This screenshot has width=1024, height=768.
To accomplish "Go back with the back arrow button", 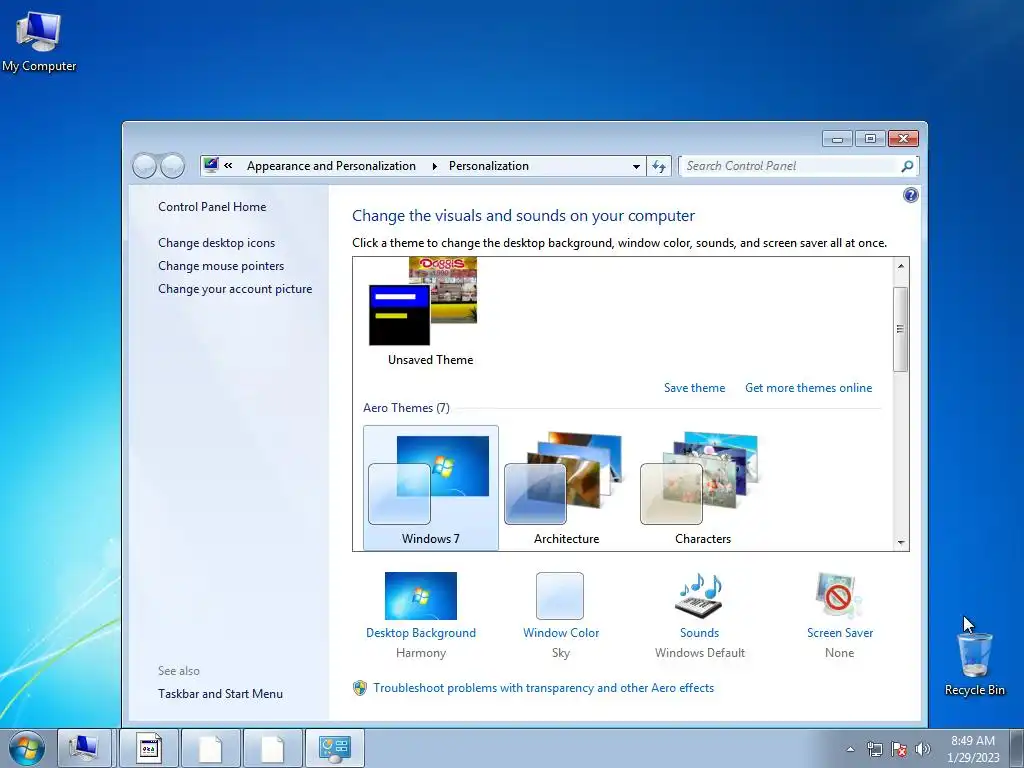I will coord(144,166).
